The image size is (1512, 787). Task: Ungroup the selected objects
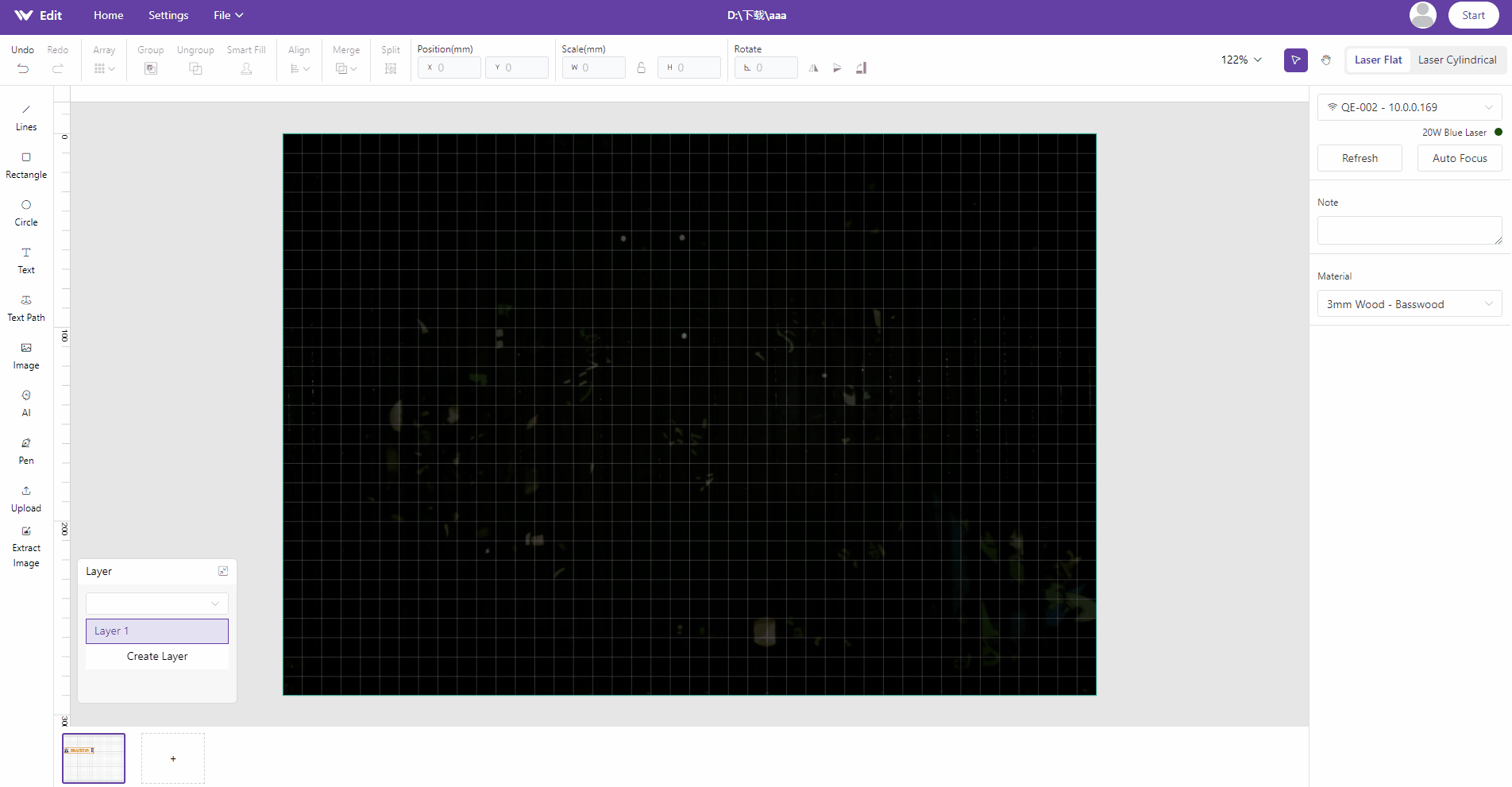point(195,60)
